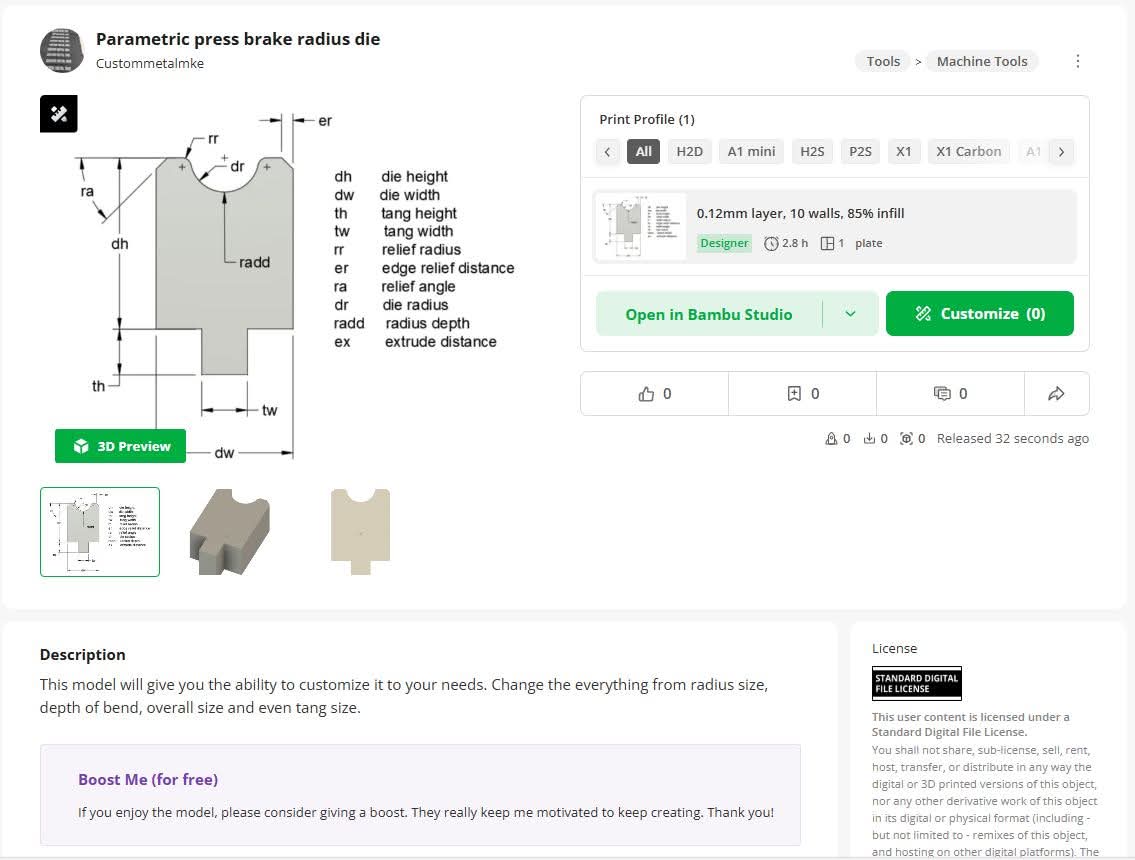The width and height of the screenshot is (1135, 860).
Task: Go to the Tools category
Action: tap(883, 61)
